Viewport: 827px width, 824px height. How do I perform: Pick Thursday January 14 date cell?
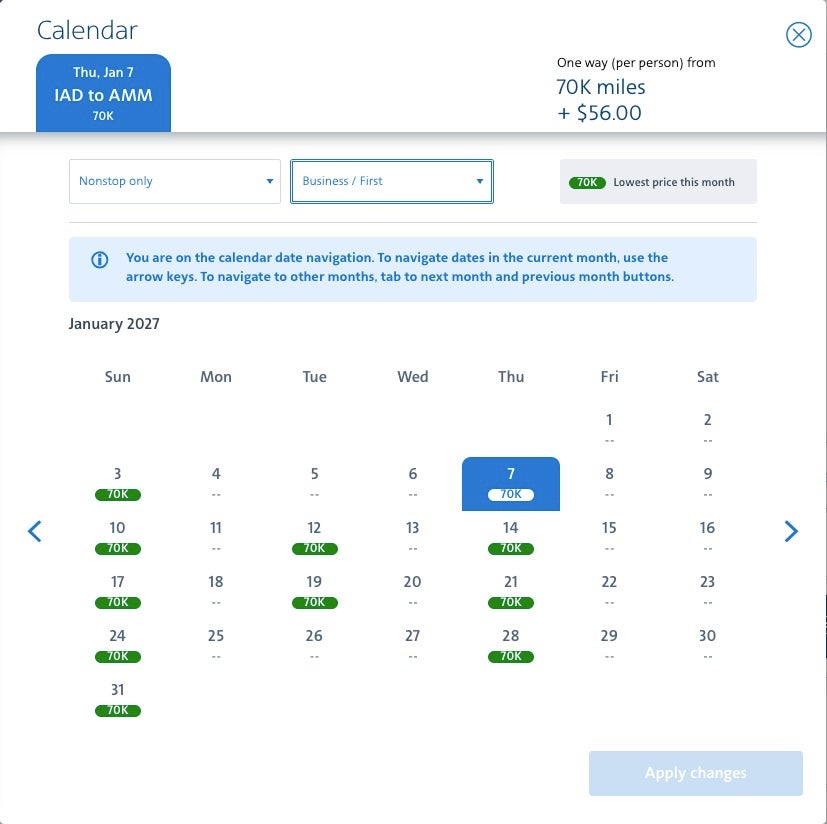[511, 537]
